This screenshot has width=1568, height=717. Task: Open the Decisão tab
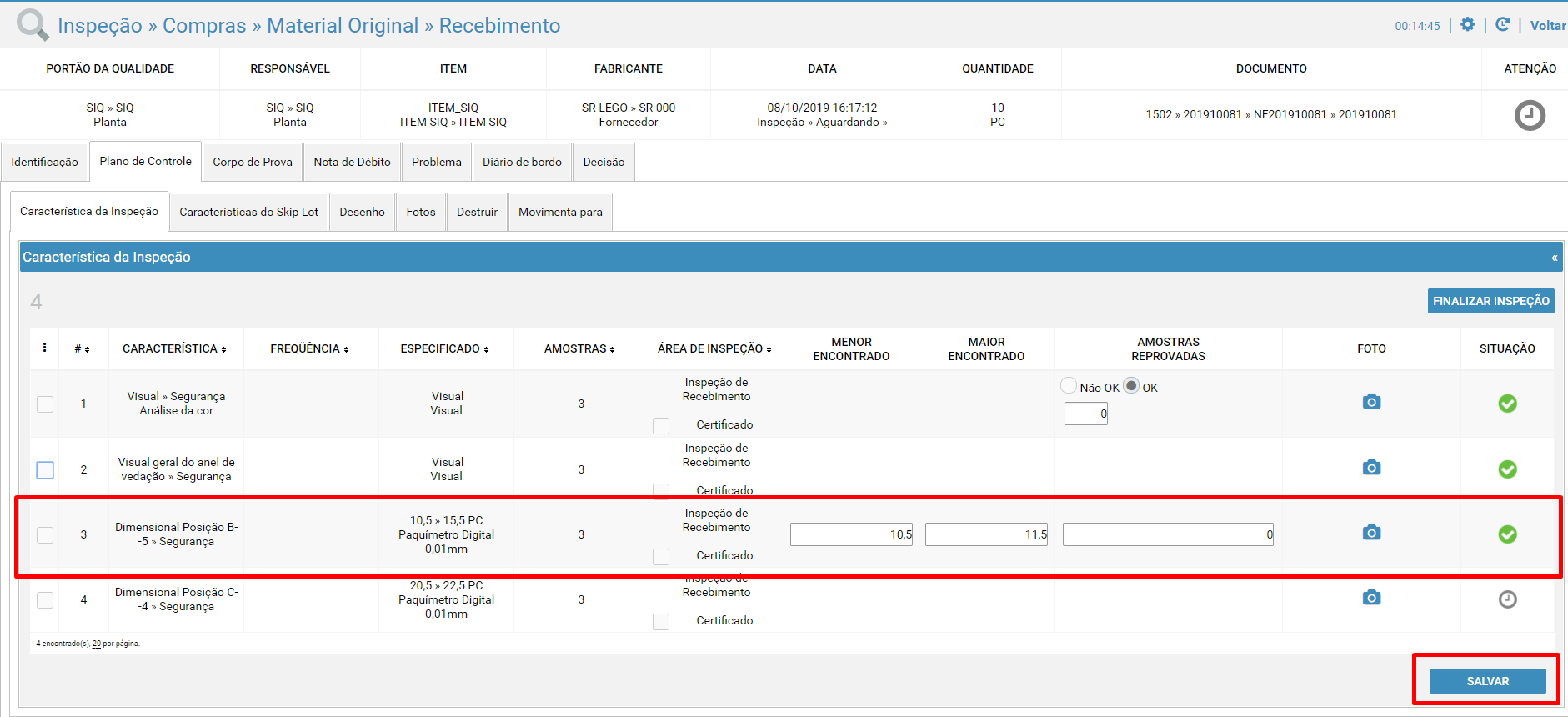pyautogui.click(x=604, y=162)
